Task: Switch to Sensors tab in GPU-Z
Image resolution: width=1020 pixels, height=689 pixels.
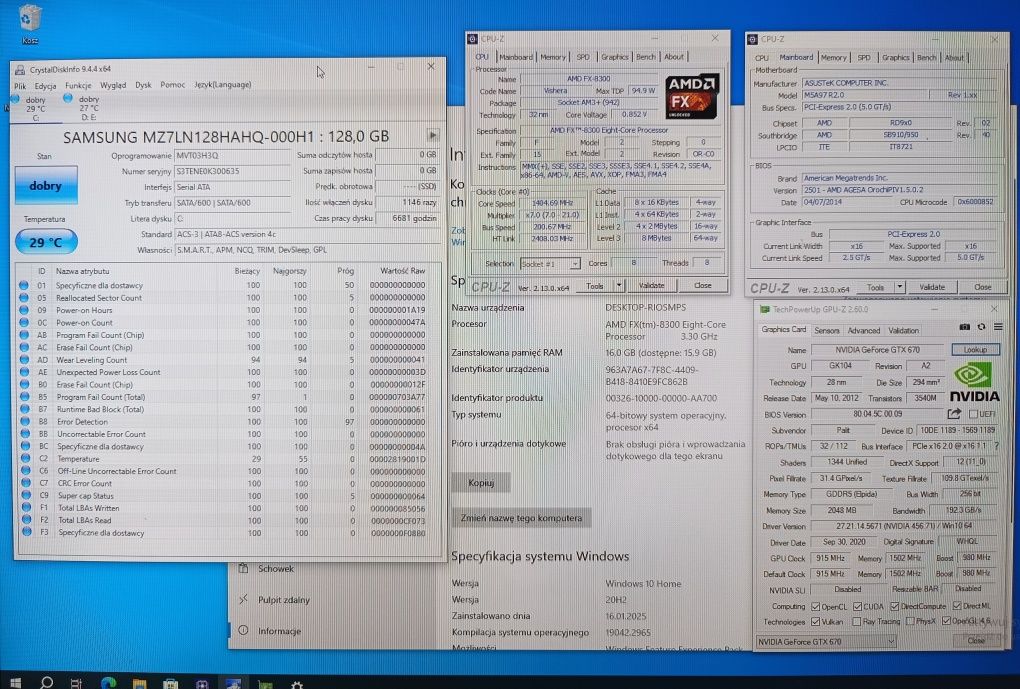Action: click(827, 331)
